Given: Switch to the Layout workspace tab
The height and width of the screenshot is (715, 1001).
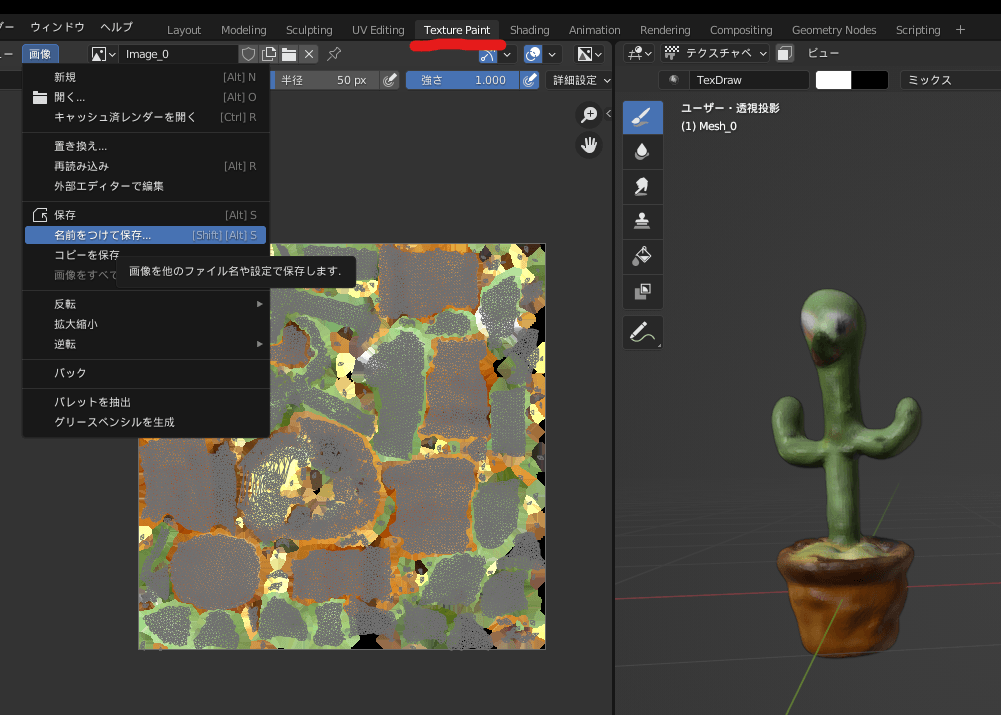Looking at the screenshot, I should pos(184,30).
